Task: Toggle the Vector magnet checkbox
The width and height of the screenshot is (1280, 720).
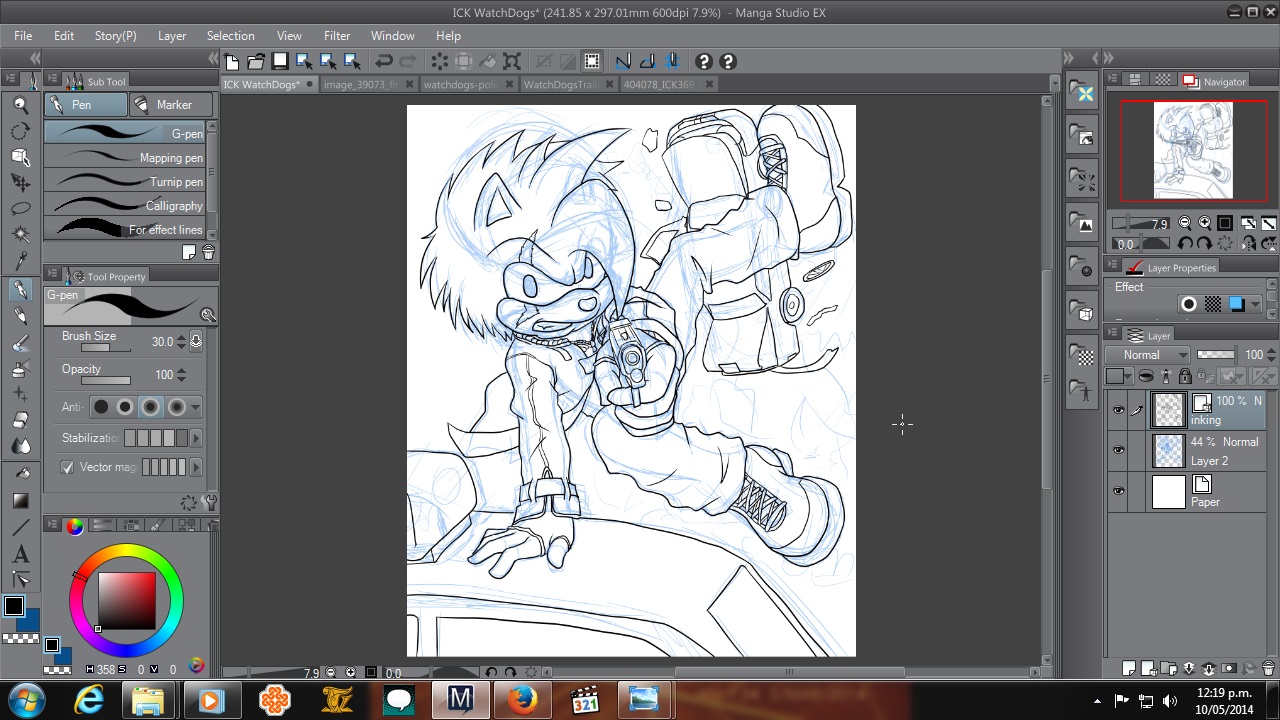Action: click(x=67, y=467)
